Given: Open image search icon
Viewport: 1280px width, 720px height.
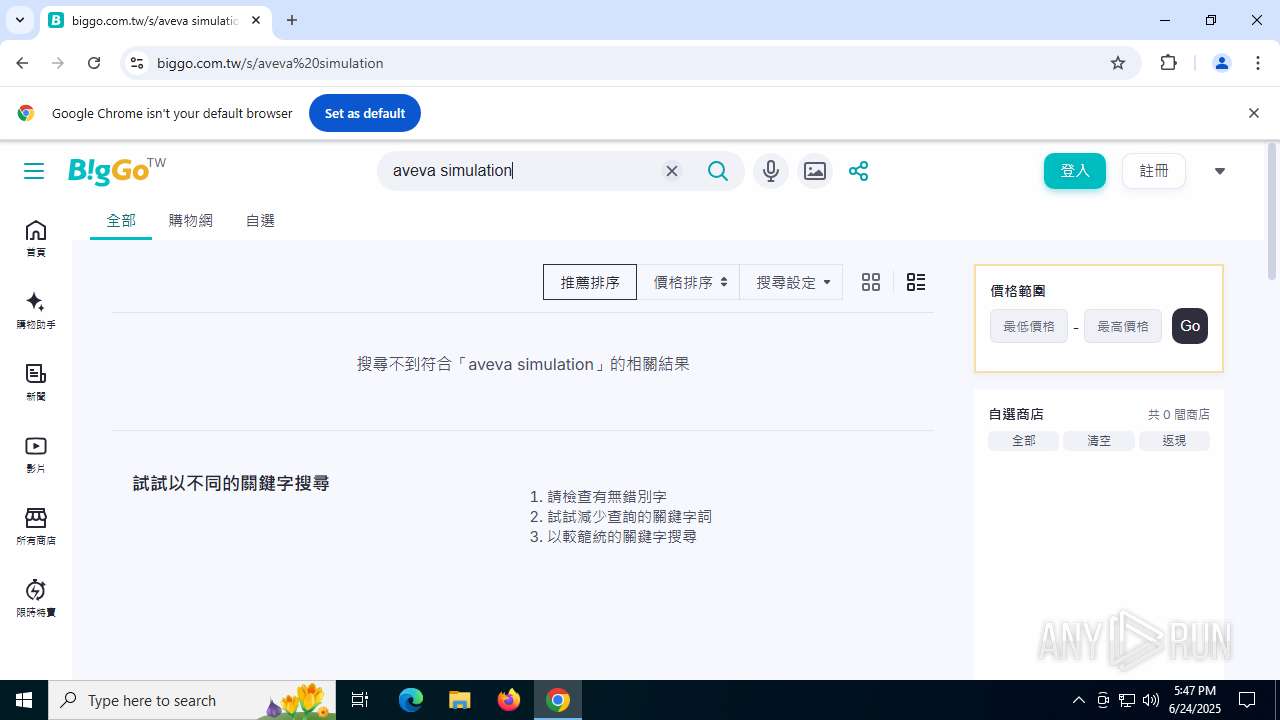Looking at the screenshot, I should coord(815,171).
